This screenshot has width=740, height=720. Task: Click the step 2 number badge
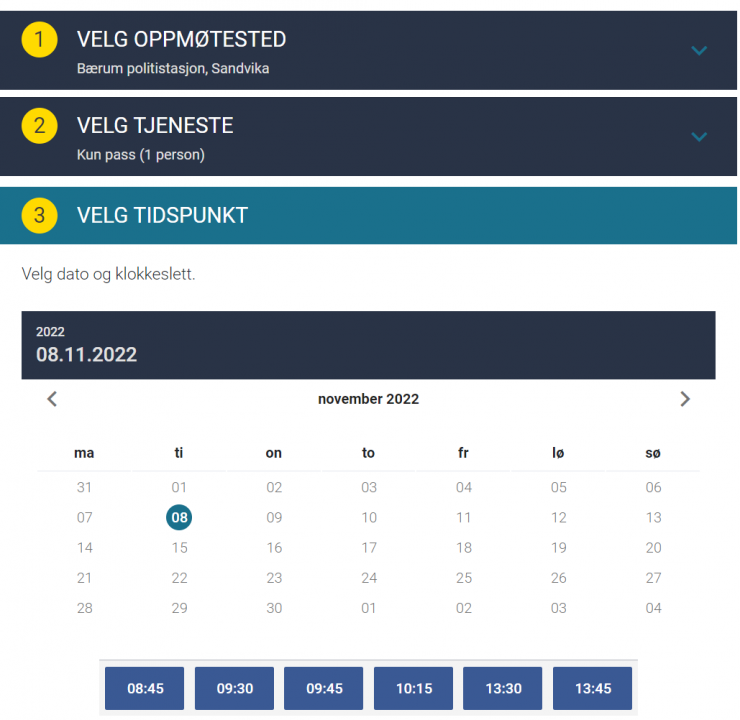[x=40, y=126]
